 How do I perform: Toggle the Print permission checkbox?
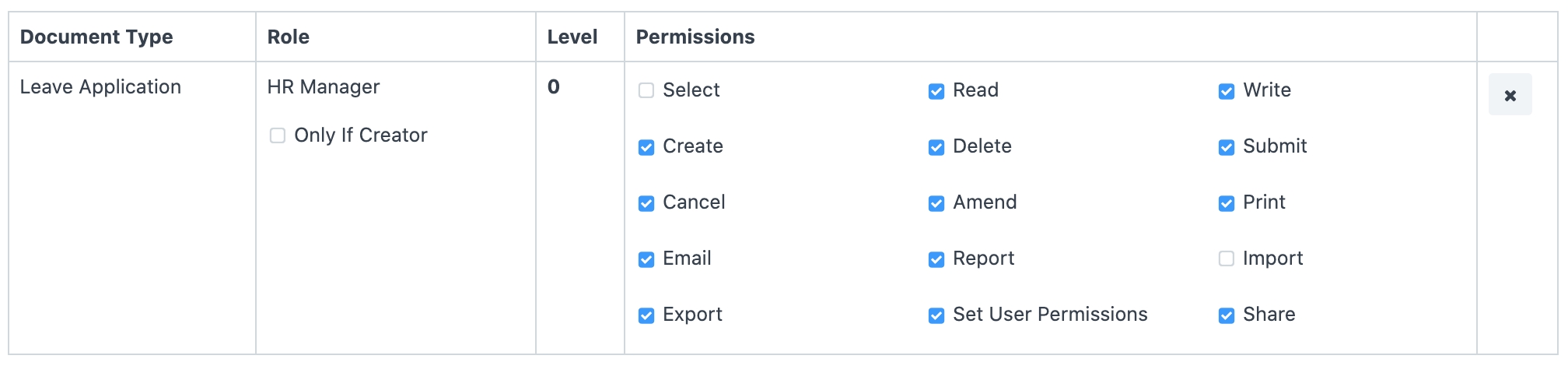pos(1227,203)
